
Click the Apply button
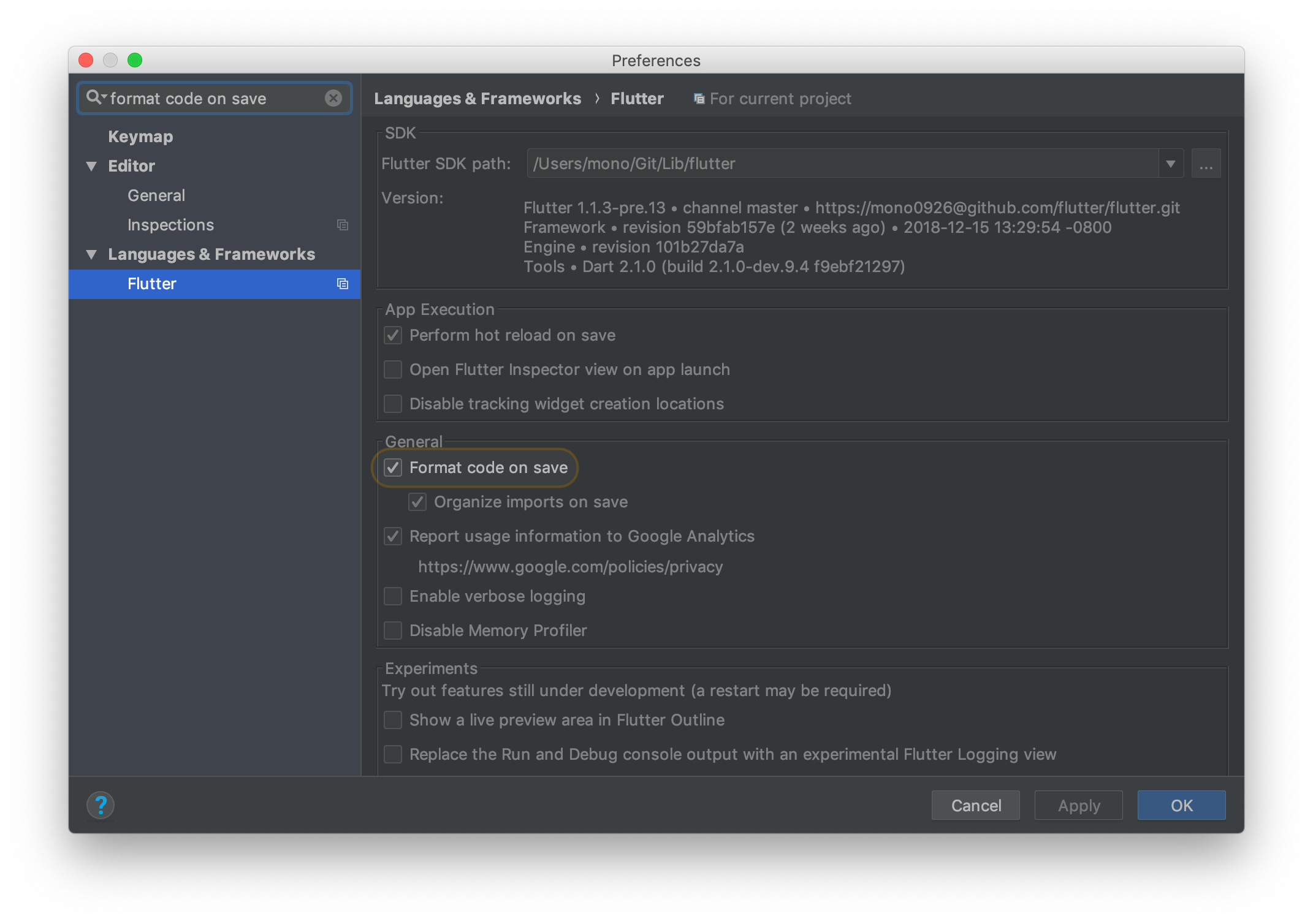(1079, 805)
